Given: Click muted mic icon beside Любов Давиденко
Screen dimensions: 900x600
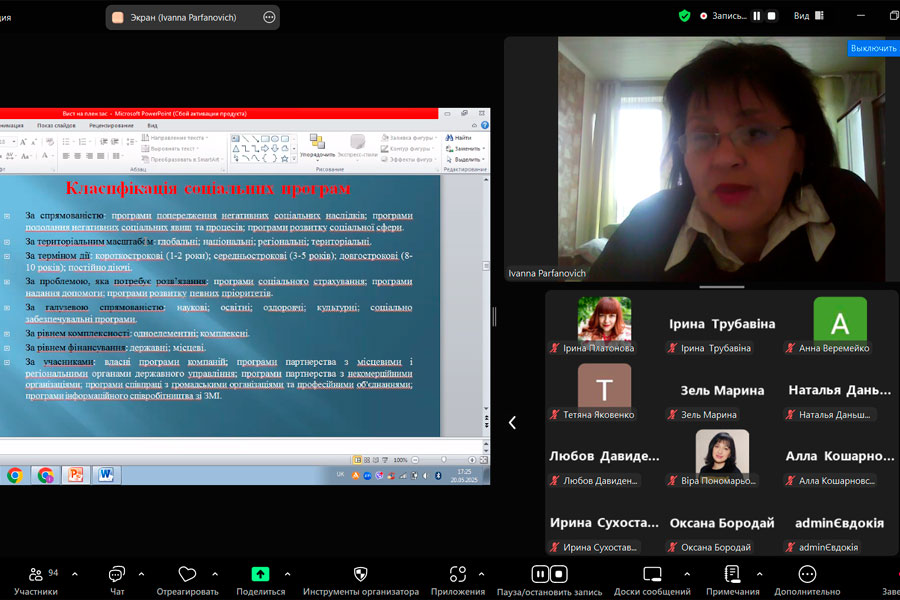Looking at the screenshot, I should pyautogui.click(x=554, y=481).
